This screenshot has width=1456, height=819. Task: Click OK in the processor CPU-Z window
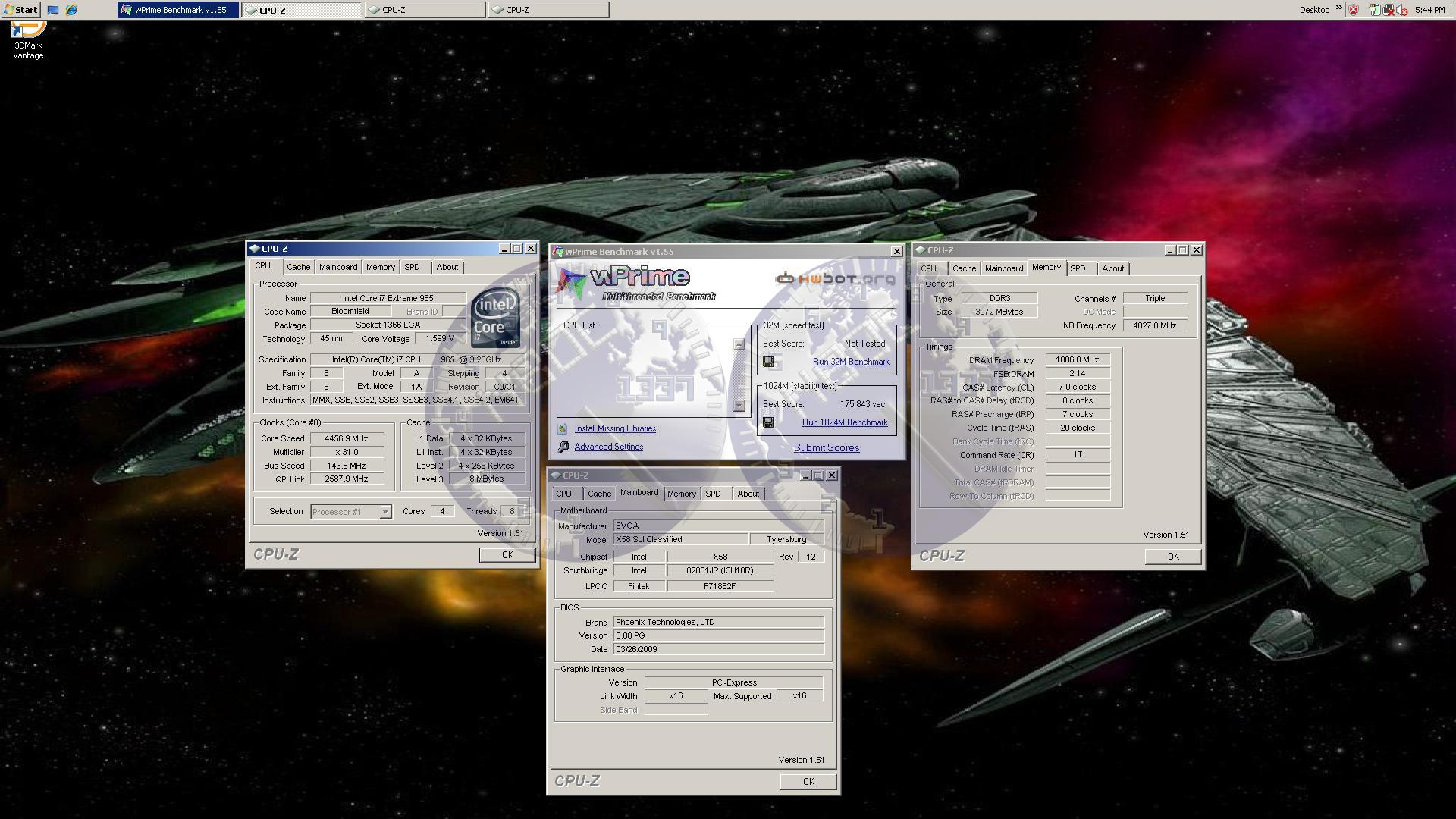[507, 555]
